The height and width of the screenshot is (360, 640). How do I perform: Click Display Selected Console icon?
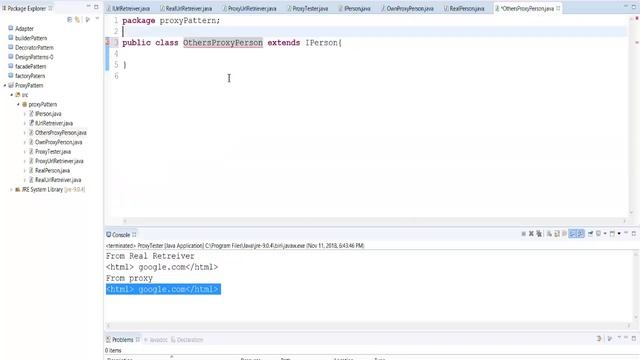coord(598,233)
